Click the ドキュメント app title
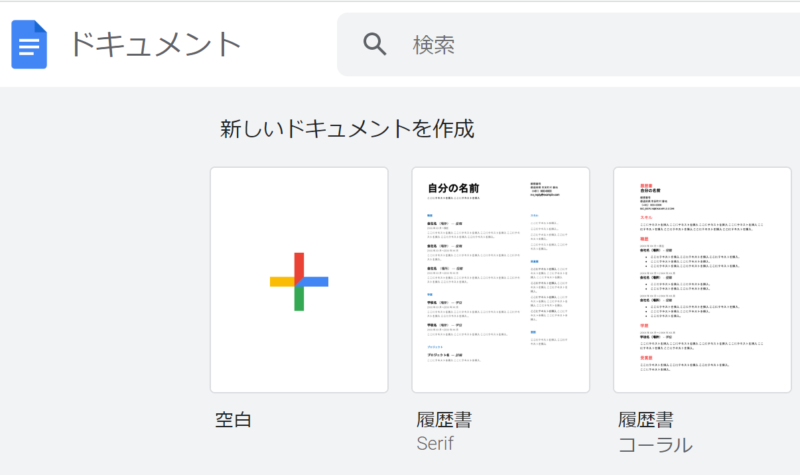Screen dimensions: 800x475 [x=155, y=44]
